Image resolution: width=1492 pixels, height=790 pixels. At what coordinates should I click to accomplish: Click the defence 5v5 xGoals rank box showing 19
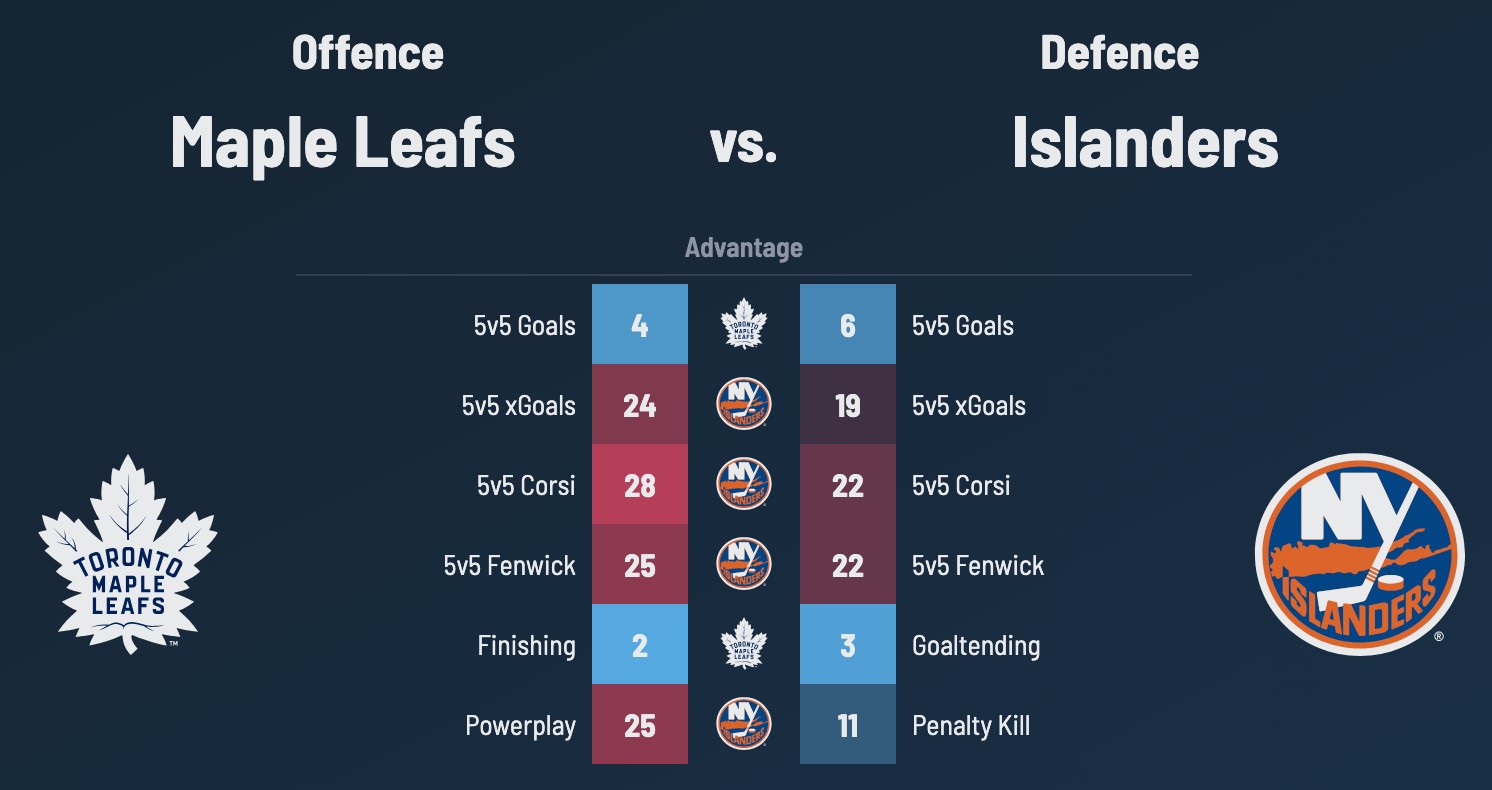coord(848,405)
